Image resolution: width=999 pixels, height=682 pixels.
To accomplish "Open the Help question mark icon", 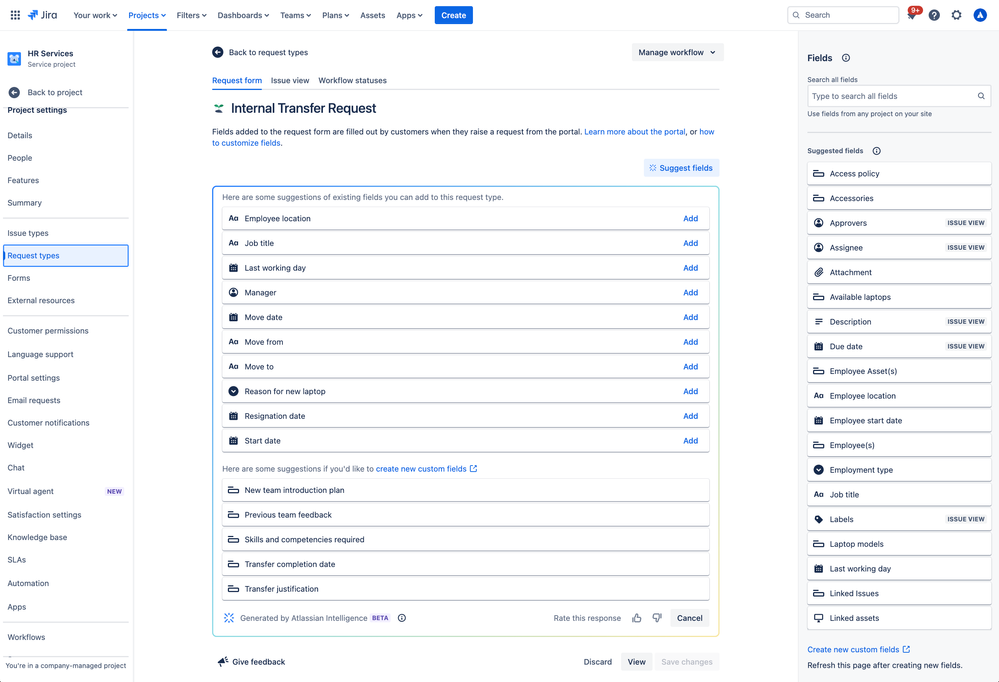I will pyautogui.click(x=934, y=15).
